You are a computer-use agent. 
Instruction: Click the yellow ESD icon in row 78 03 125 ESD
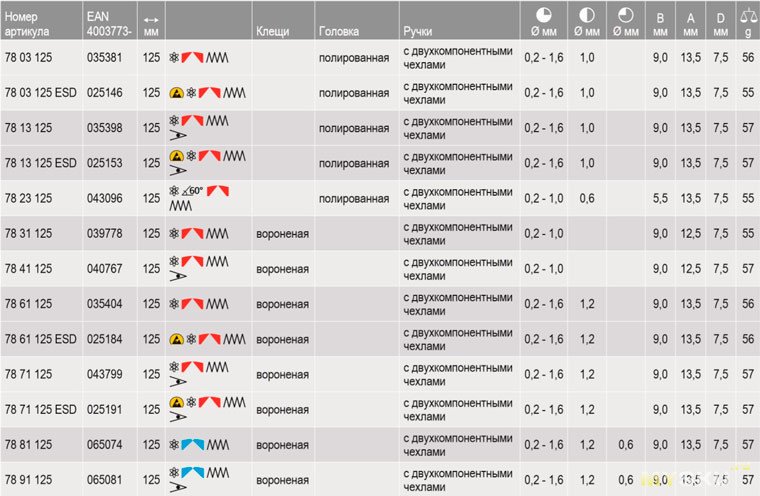click(x=177, y=93)
